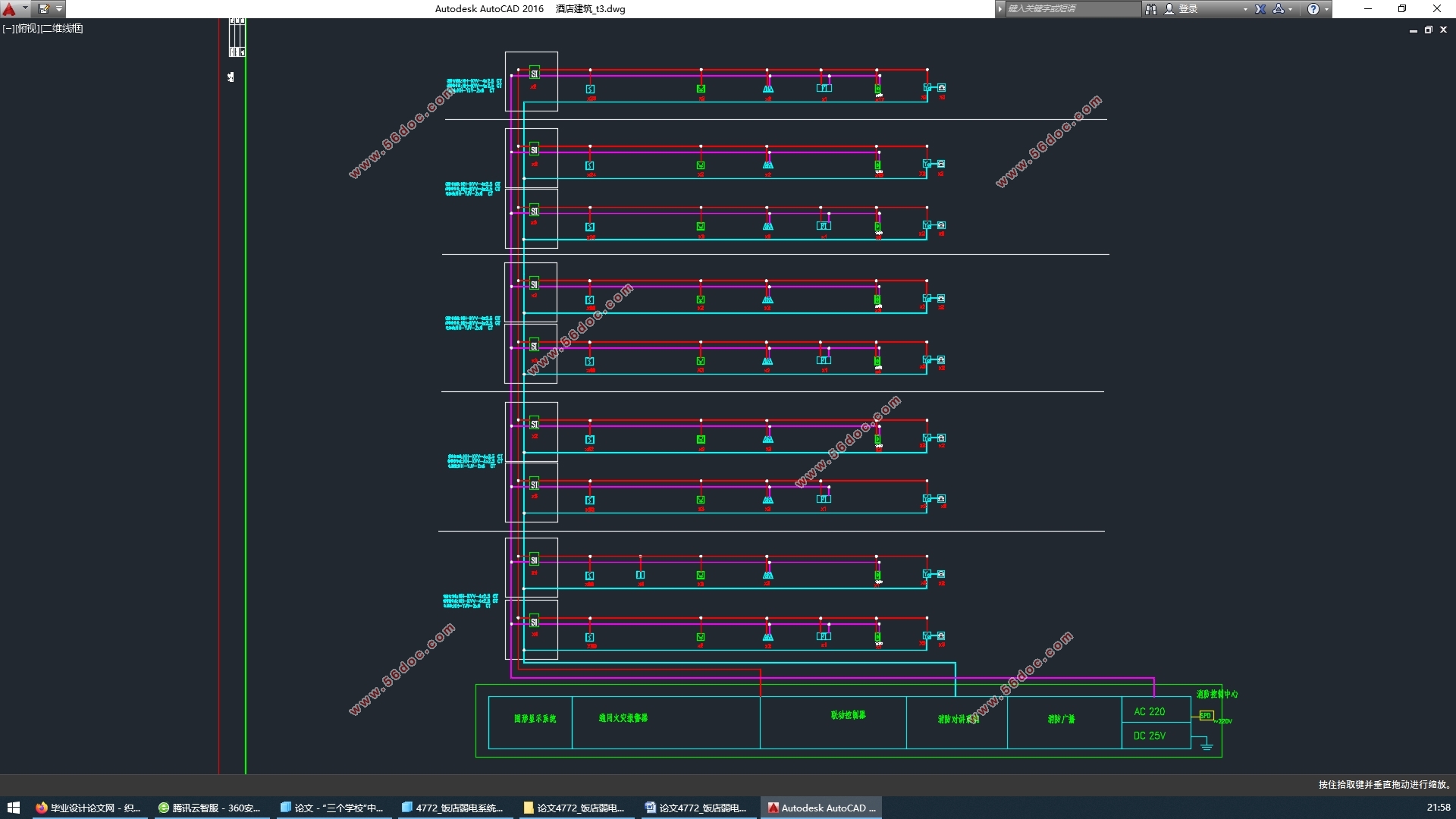Image resolution: width=1456 pixels, height=819 pixels.
Task: Open Autodesk Exchange Apps X icon
Action: (1260, 9)
